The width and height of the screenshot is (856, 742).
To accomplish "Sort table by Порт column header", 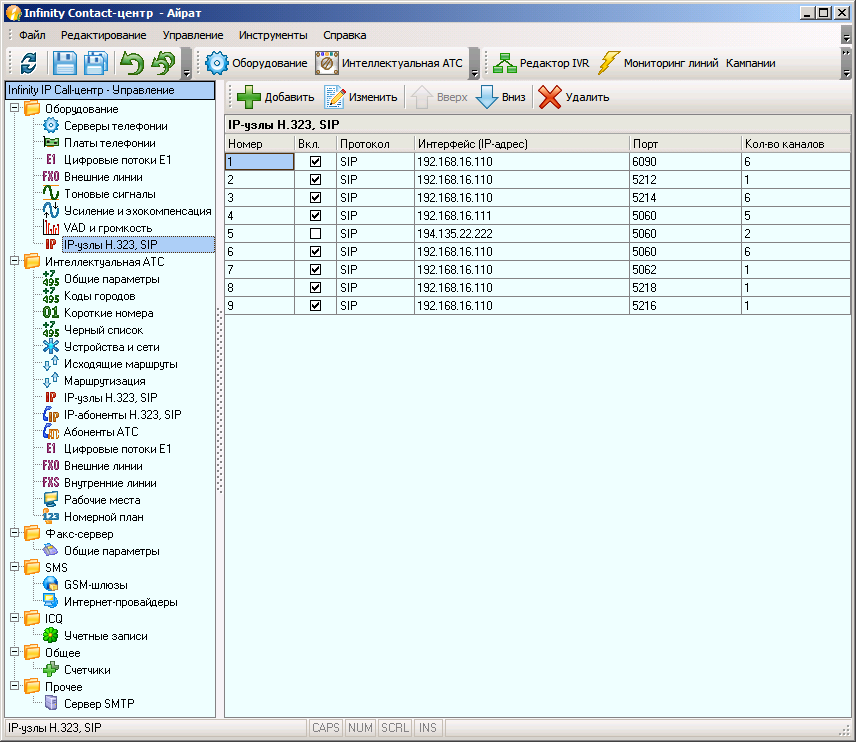I will 685,144.
